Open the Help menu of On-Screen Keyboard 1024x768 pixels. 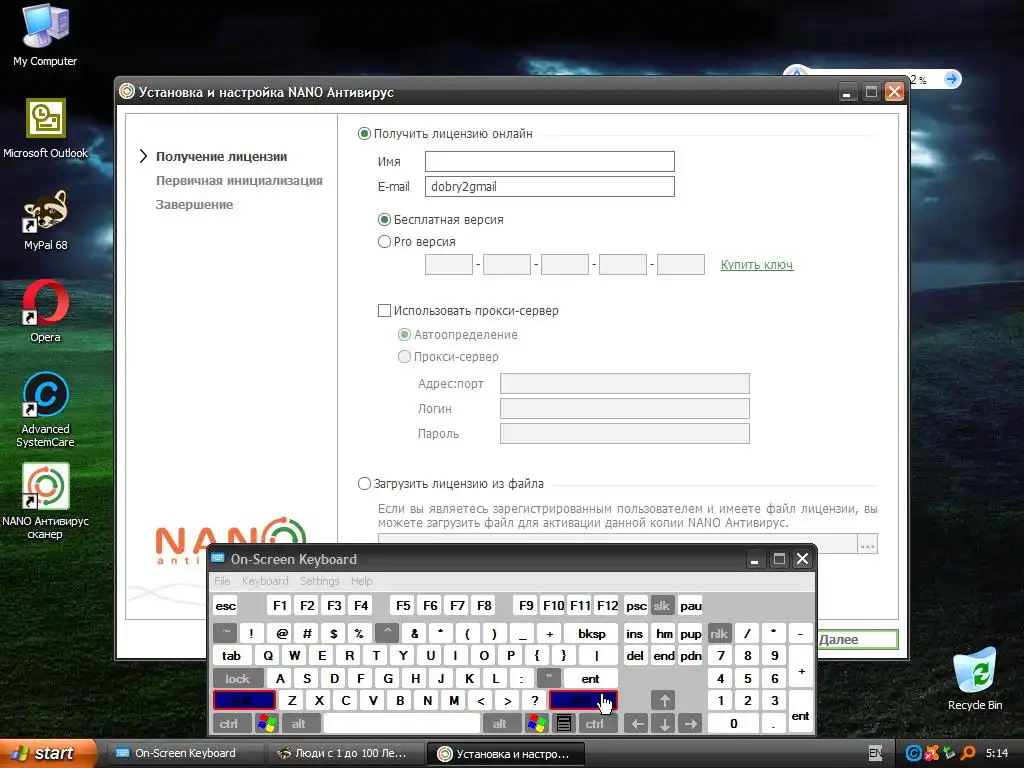pyautogui.click(x=361, y=581)
